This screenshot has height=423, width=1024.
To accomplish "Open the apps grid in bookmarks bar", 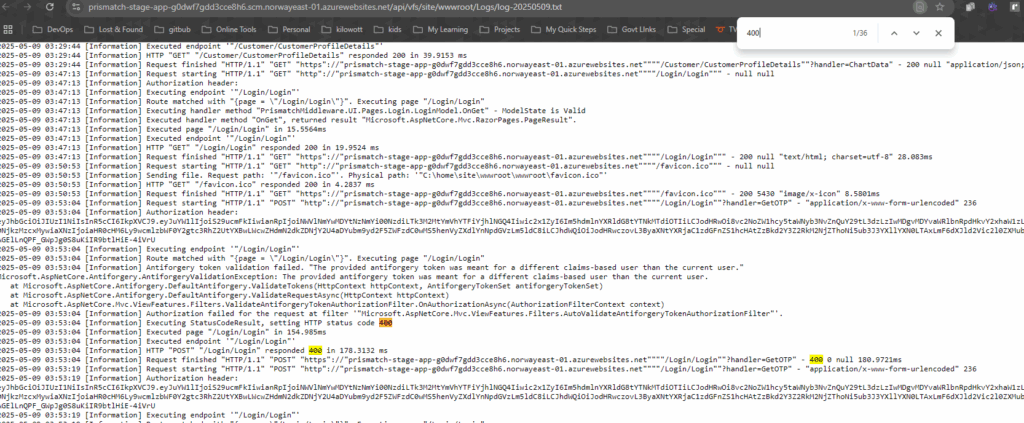I will [8, 29].
